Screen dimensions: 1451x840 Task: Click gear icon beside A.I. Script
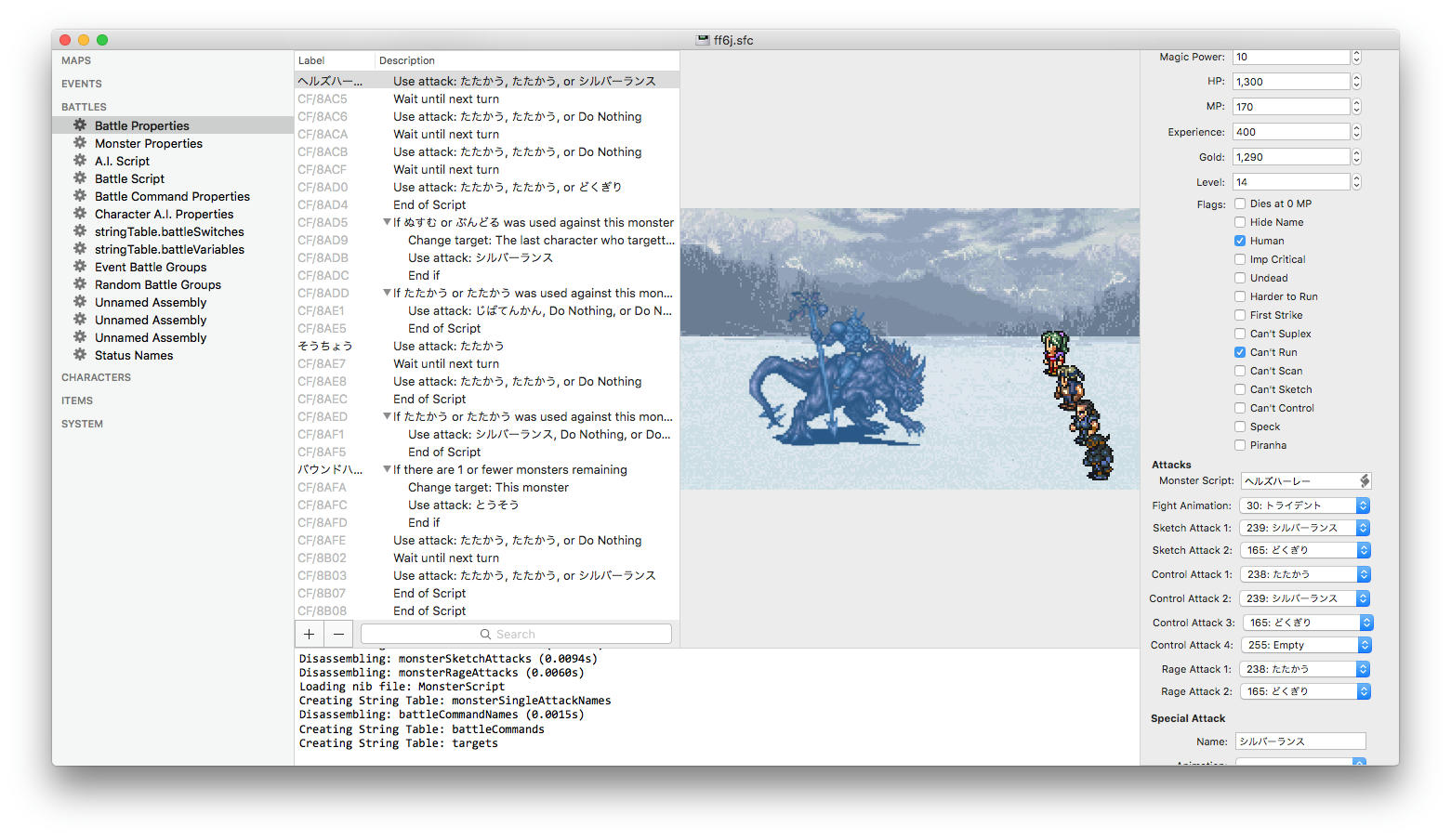(x=80, y=161)
